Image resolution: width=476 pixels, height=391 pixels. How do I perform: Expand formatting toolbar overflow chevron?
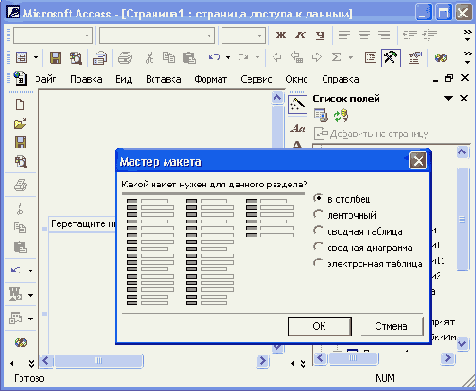point(467,35)
